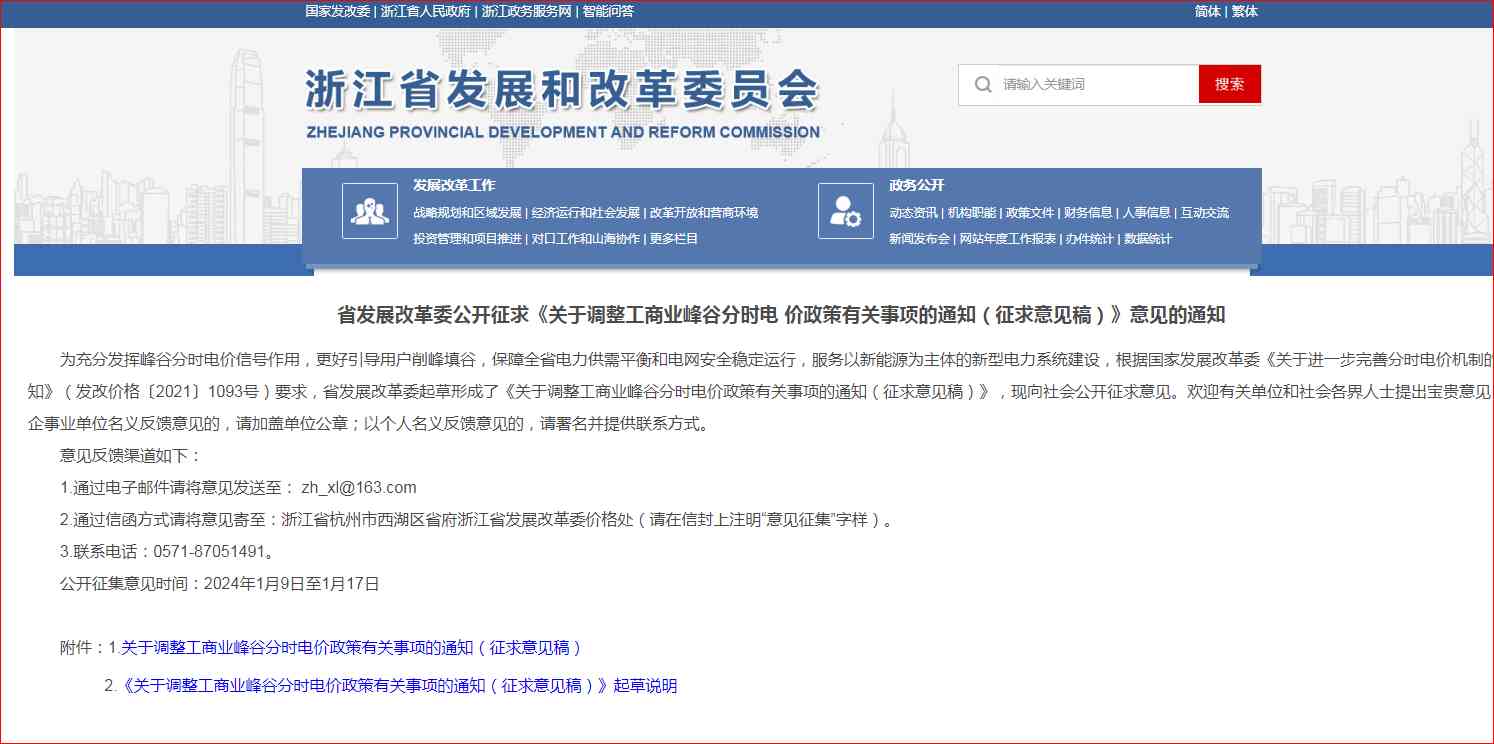Viewport: 1494px width, 744px height.
Task: Open the 浙江省人民政府 top link
Action: click(426, 12)
